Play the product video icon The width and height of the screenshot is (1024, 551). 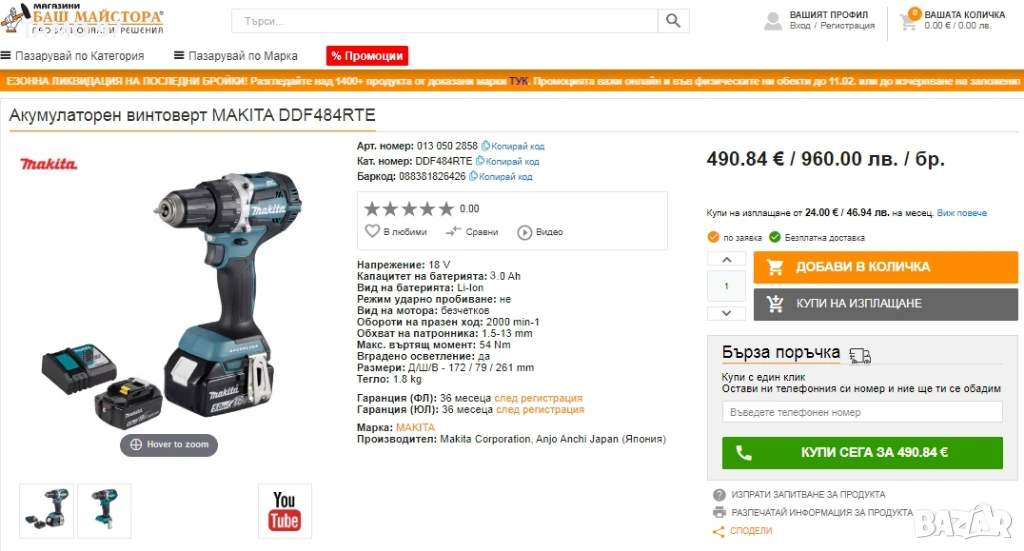click(524, 232)
